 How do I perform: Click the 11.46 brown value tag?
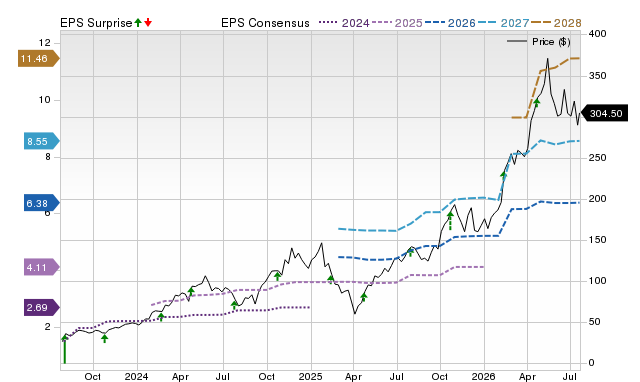(x=38, y=59)
